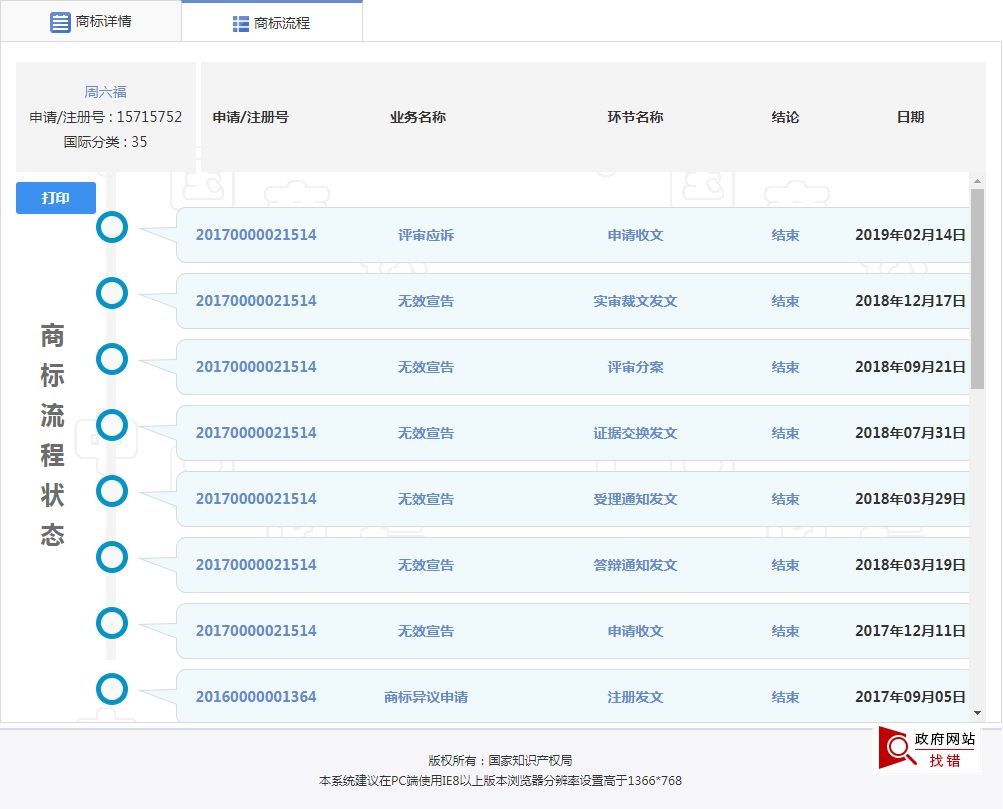The height and width of the screenshot is (809, 1003).
Task: Click the 申请/注册号：15715752 text
Action: click(x=106, y=117)
